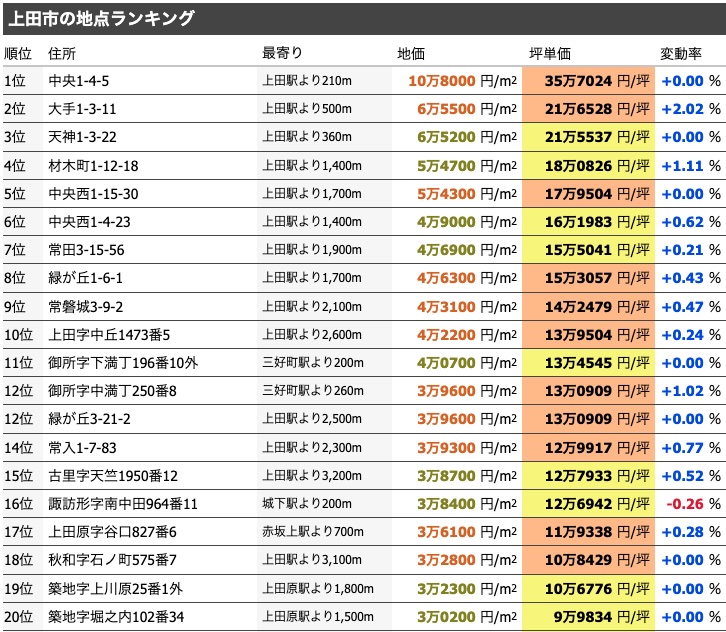This screenshot has height=632, width=726.
Task: Open the 中央西1-4-23 address
Action: click(89, 222)
